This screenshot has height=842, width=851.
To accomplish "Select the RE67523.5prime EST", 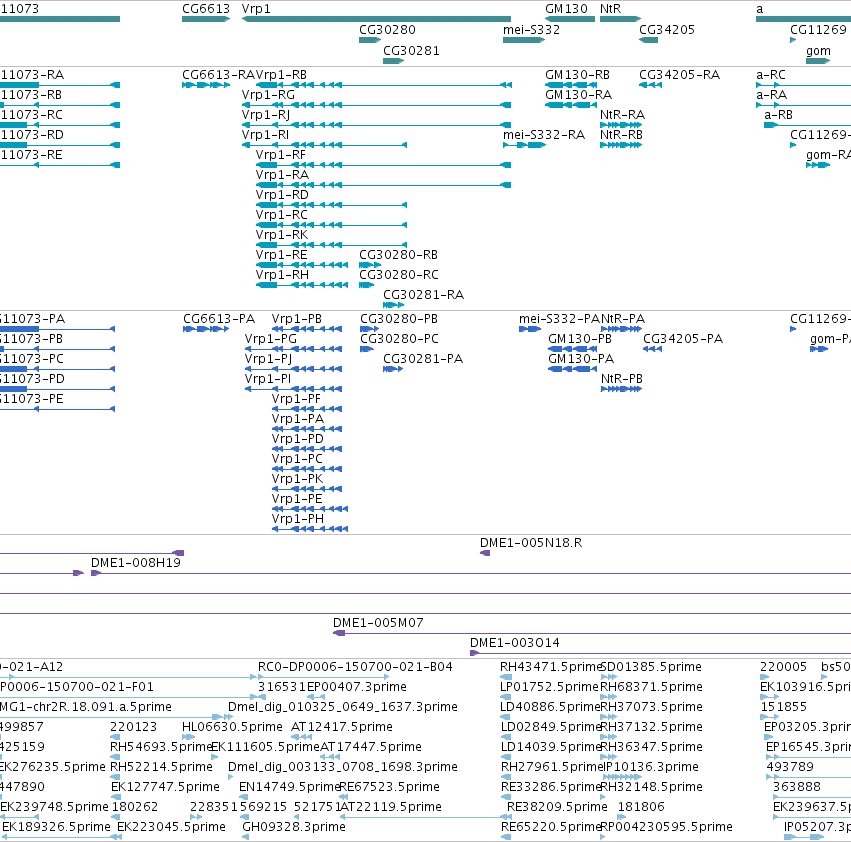I will tap(343, 797).
